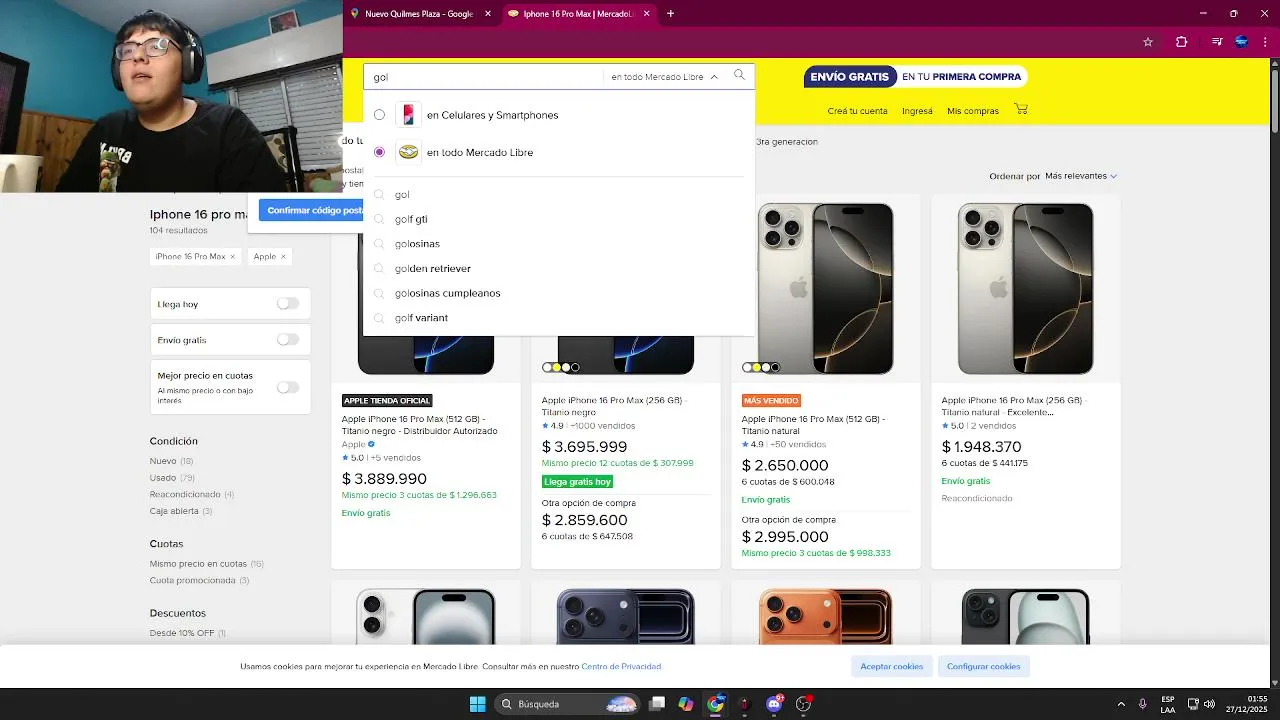Viewport: 1280px width, 720px height.
Task: Select yellow color swatch on $3.695.999 iPhone
Action: (x=556, y=368)
